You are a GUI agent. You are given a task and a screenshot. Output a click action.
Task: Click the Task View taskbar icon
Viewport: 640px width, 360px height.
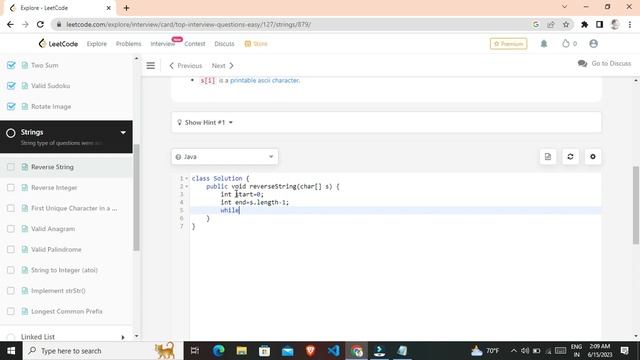pyautogui.click(x=195, y=351)
